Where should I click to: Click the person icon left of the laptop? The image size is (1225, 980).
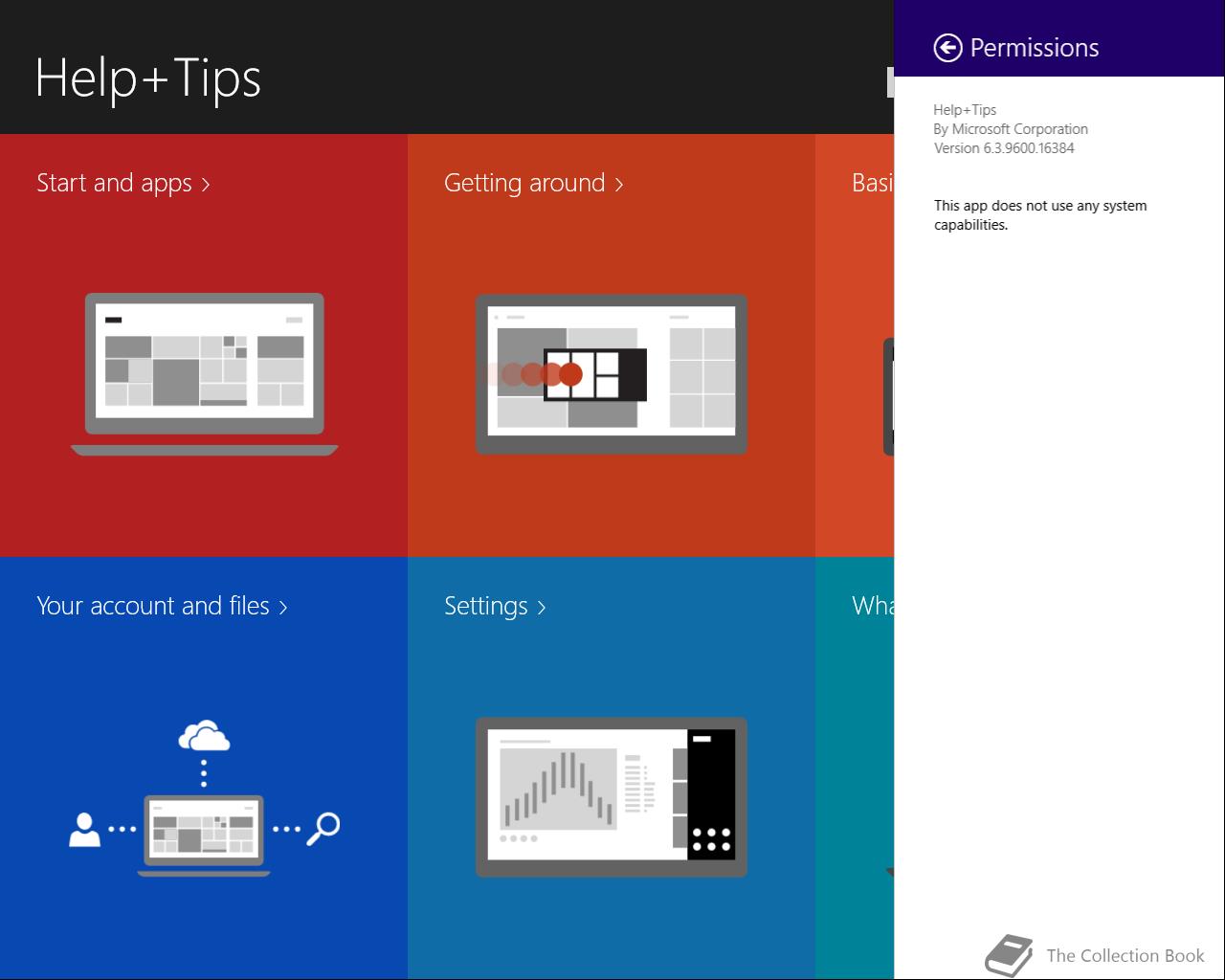coord(85,829)
